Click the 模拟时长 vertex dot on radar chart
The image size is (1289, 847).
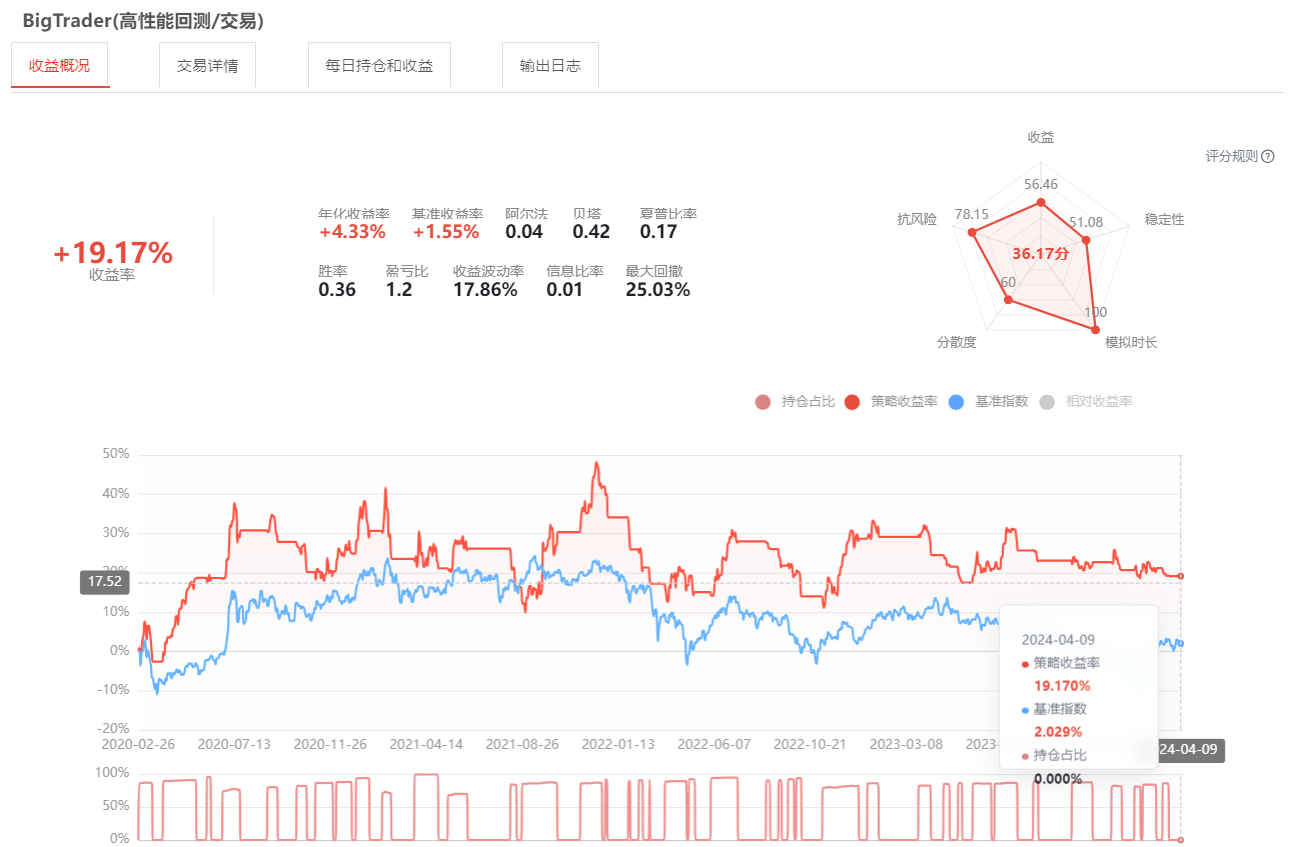point(1095,329)
